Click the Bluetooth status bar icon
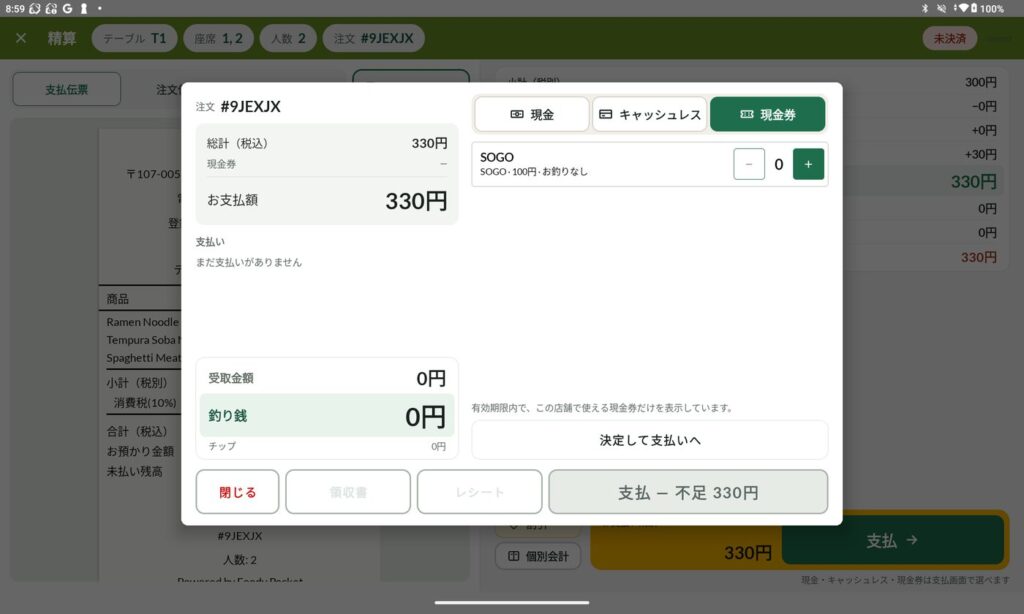This screenshot has height=614, width=1024. (x=924, y=8)
